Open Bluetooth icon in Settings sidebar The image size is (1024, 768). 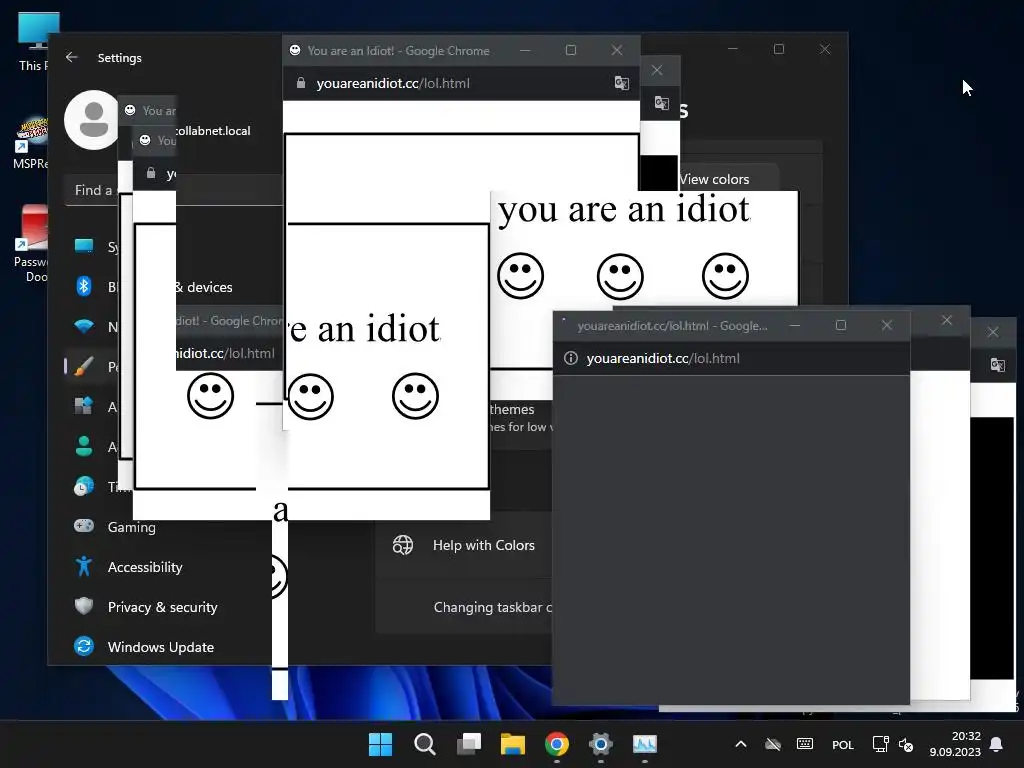point(84,286)
